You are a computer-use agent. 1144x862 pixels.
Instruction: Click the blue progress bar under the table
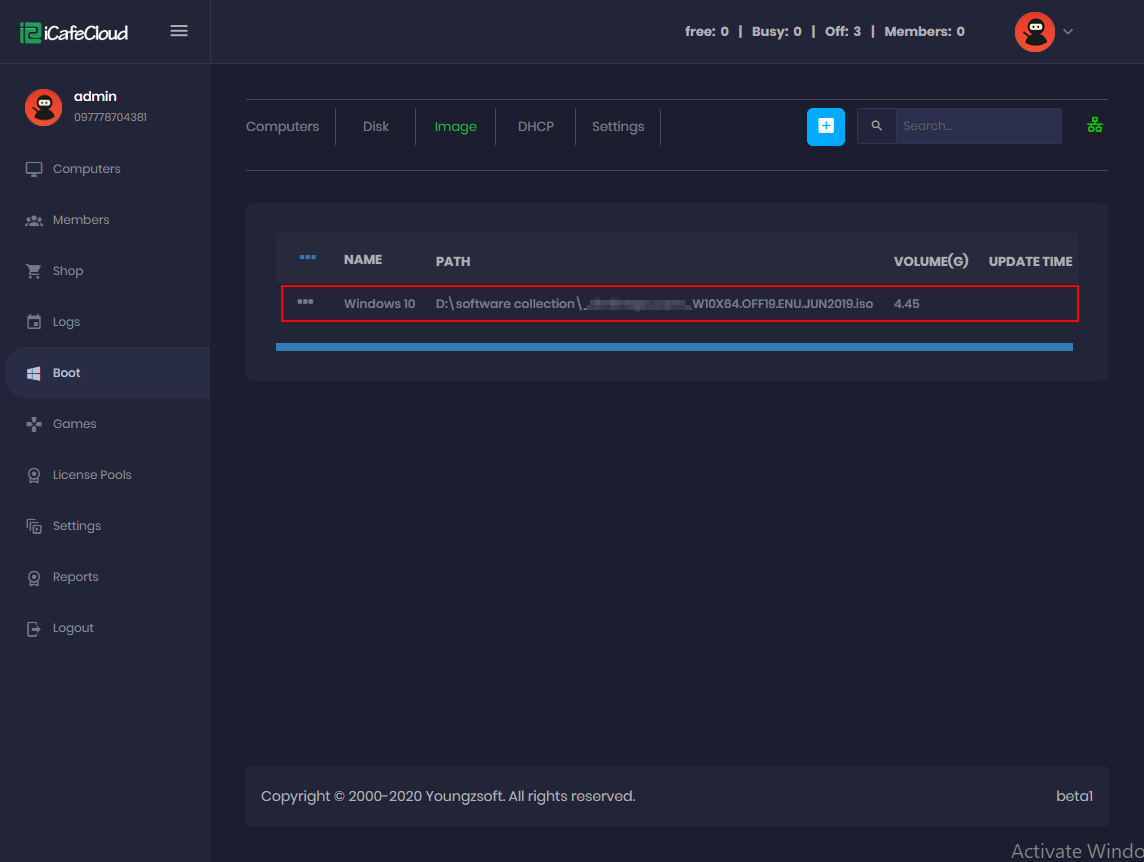pos(674,346)
